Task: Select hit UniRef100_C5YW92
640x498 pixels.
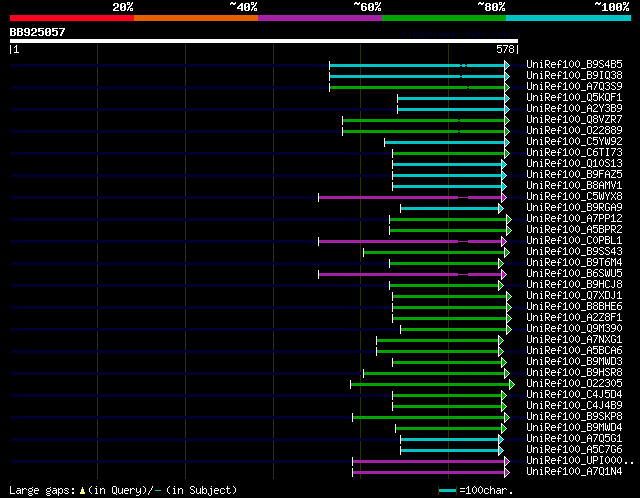Action: pos(574,142)
